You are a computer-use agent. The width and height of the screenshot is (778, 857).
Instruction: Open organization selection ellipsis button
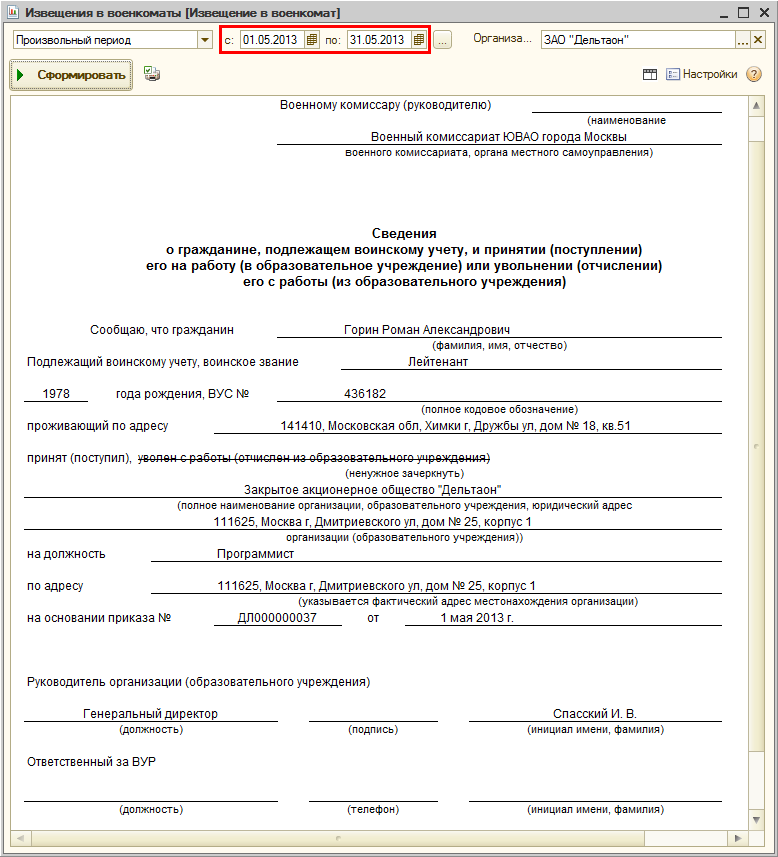pyautogui.click(x=742, y=40)
